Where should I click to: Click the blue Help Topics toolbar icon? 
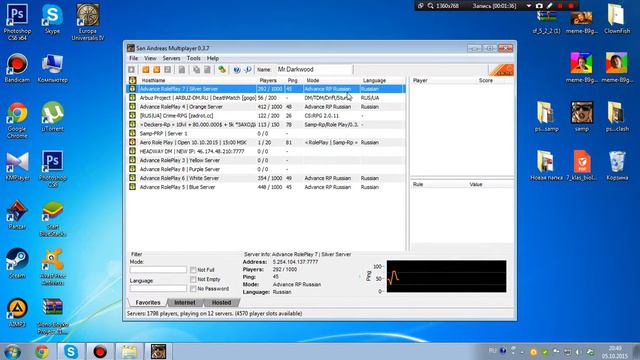point(237,70)
